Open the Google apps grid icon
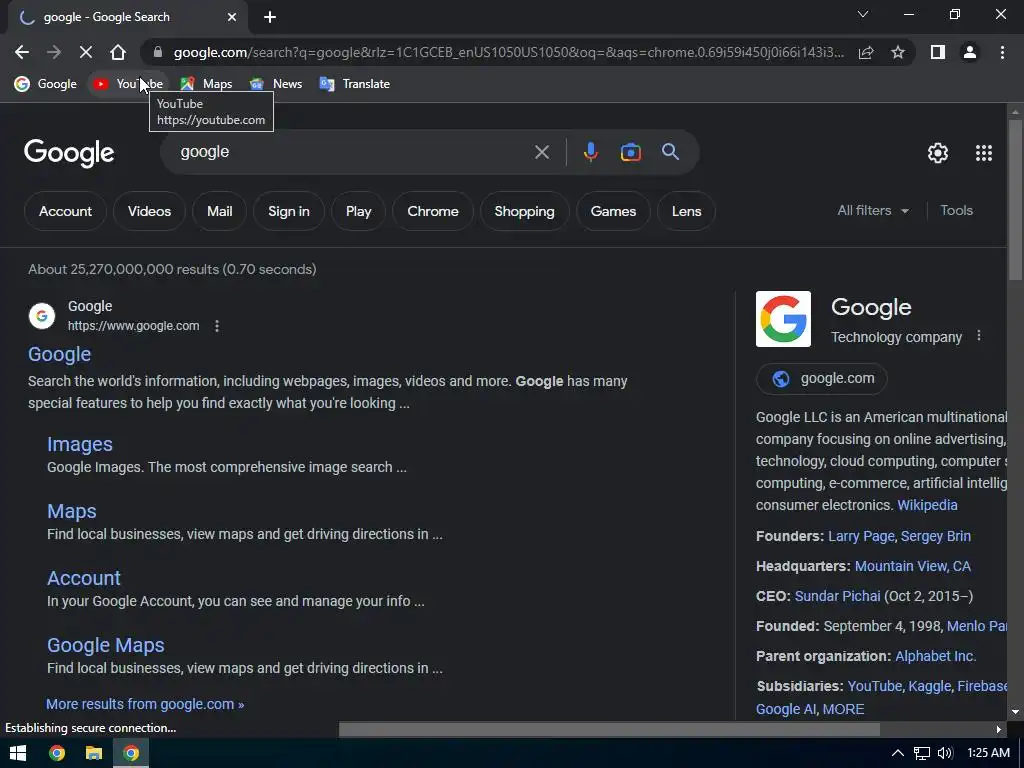Image resolution: width=1024 pixels, height=768 pixels. coord(984,153)
